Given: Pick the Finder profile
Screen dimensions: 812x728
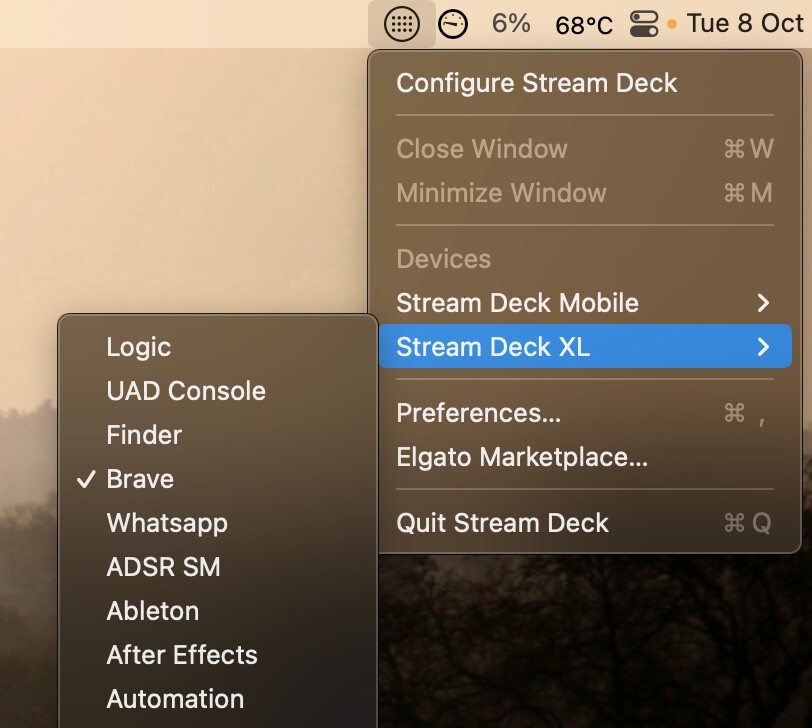Looking at the screenshot, I should [144, 435].
